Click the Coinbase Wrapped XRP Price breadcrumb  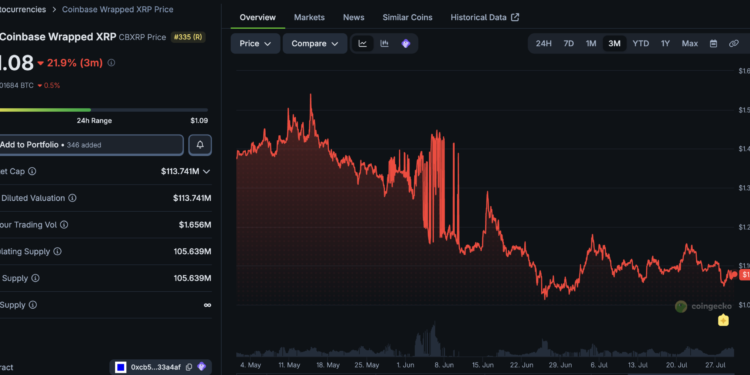118,9
